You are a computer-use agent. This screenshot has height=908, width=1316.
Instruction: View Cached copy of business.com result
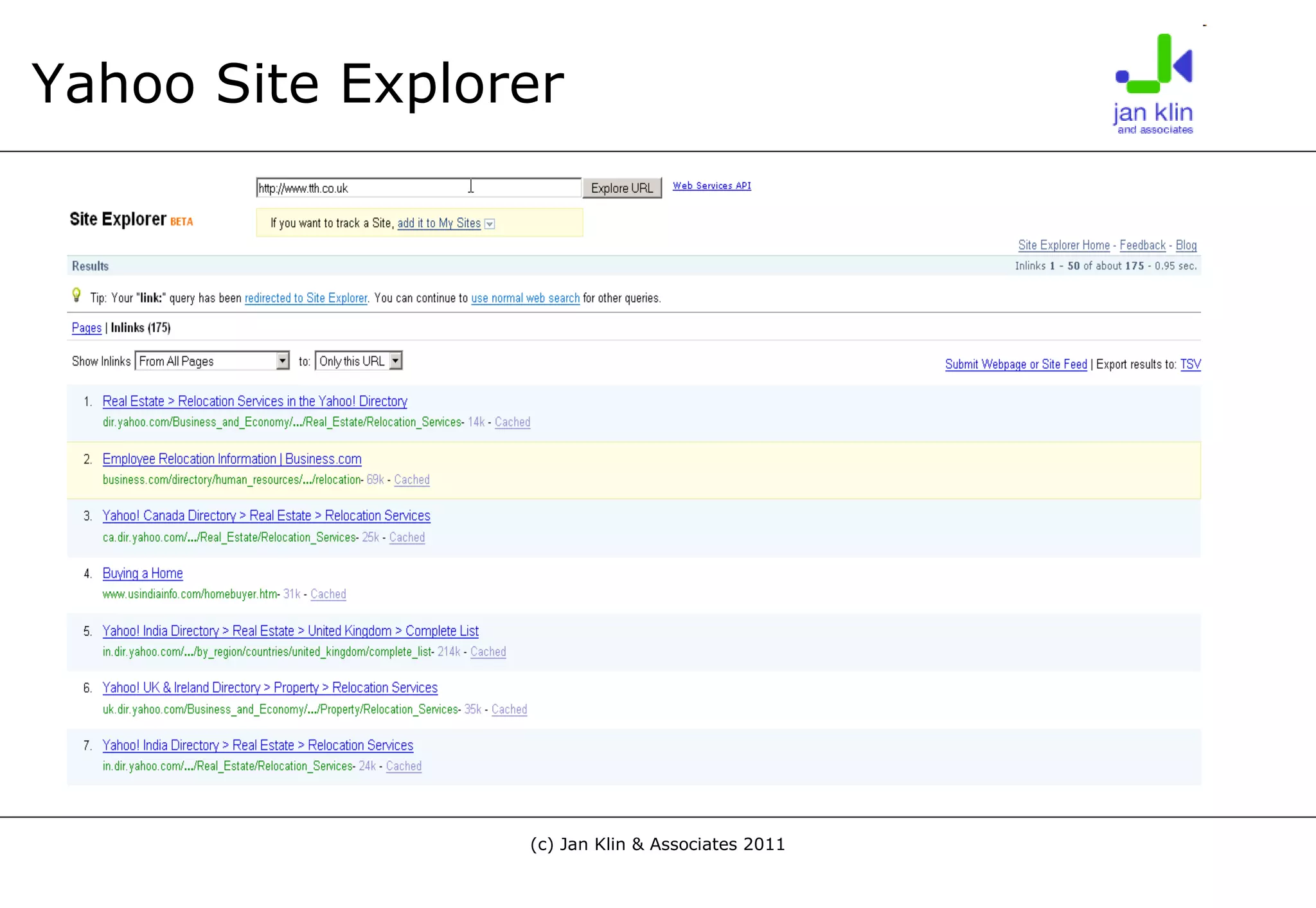(411, 479)
